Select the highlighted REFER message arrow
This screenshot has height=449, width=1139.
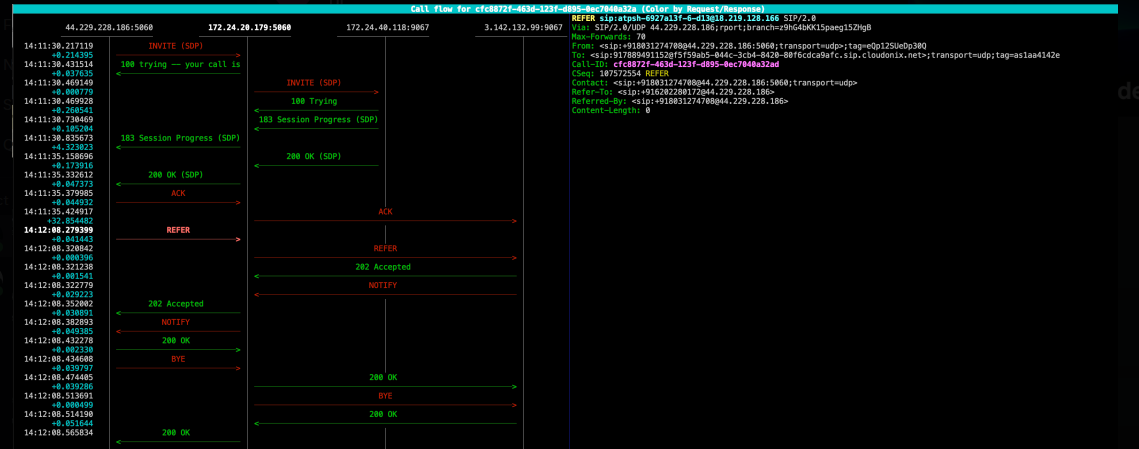[178, 231]
